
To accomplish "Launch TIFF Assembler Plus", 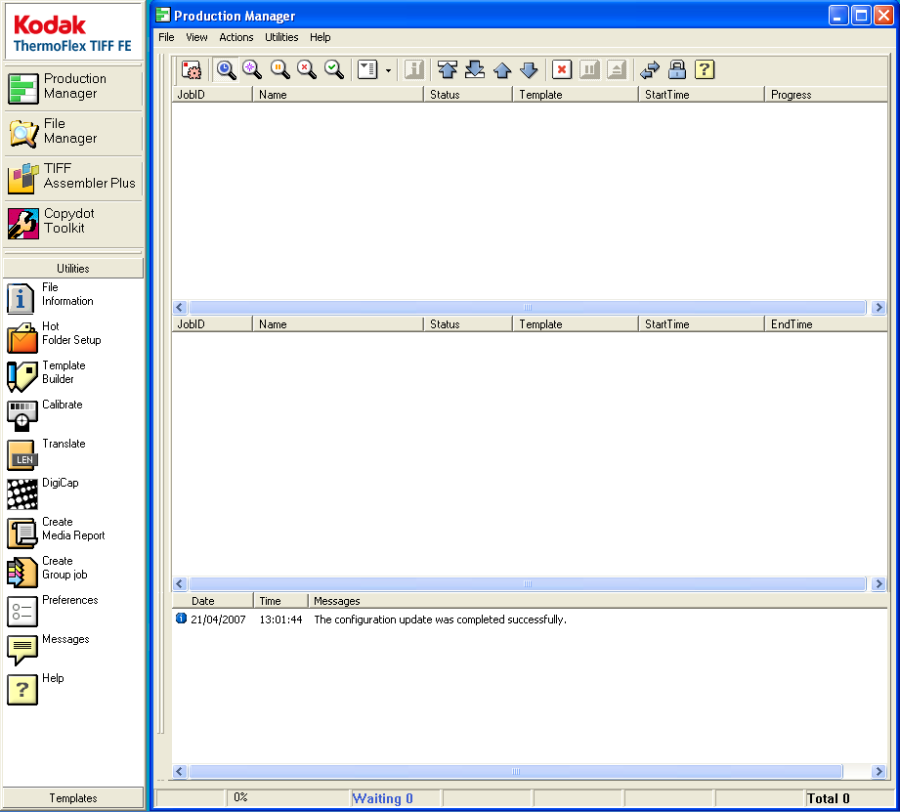I will click(x=73, y=177).
